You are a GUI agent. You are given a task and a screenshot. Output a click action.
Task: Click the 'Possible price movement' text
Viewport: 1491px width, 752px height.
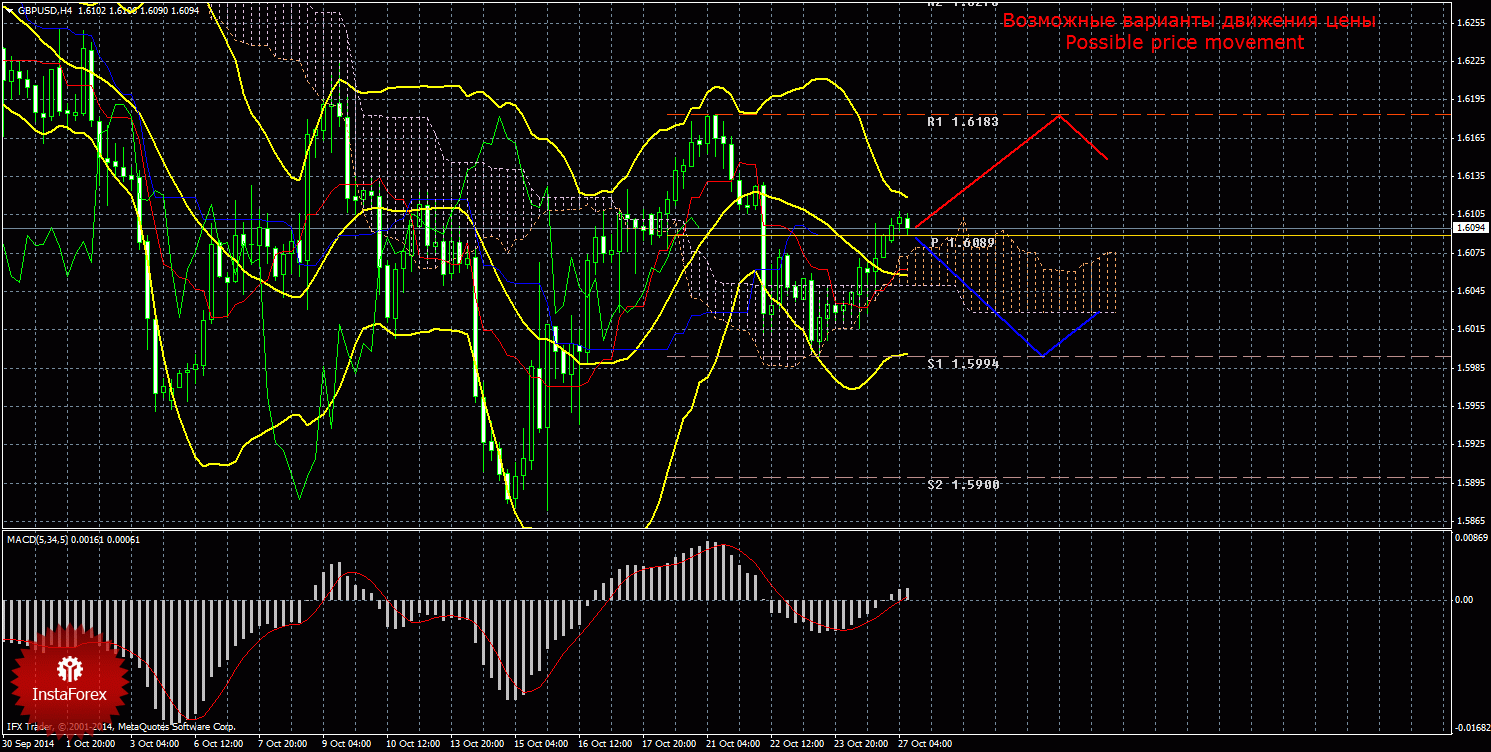pyautogui.click(x=1184, y=43)
